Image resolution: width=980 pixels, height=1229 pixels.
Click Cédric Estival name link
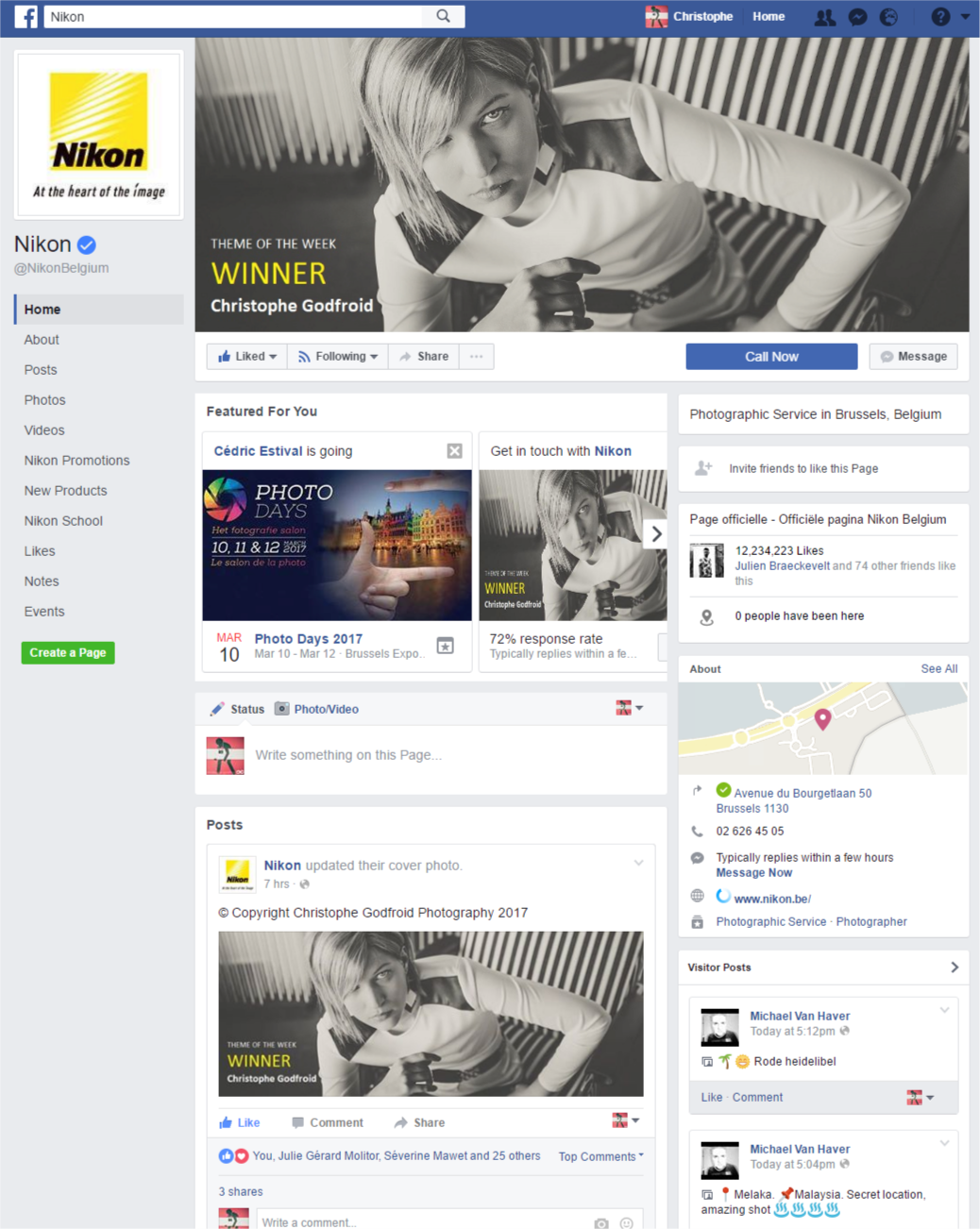258,451
